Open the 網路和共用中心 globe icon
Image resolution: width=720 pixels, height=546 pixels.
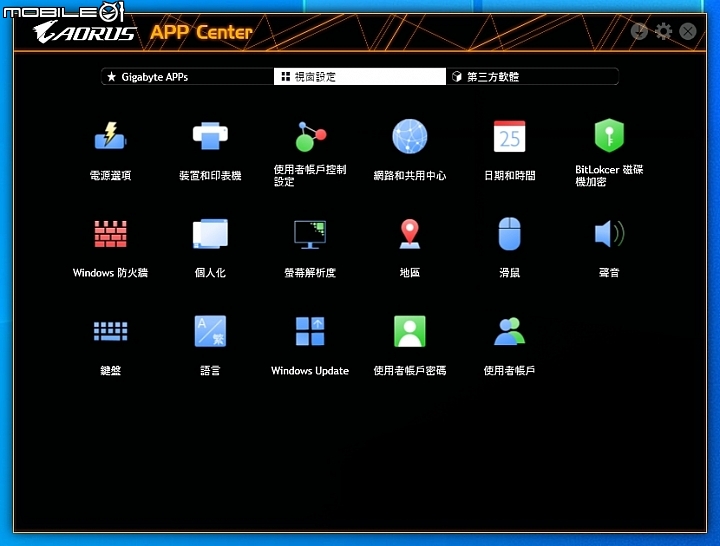coord(410,136)
